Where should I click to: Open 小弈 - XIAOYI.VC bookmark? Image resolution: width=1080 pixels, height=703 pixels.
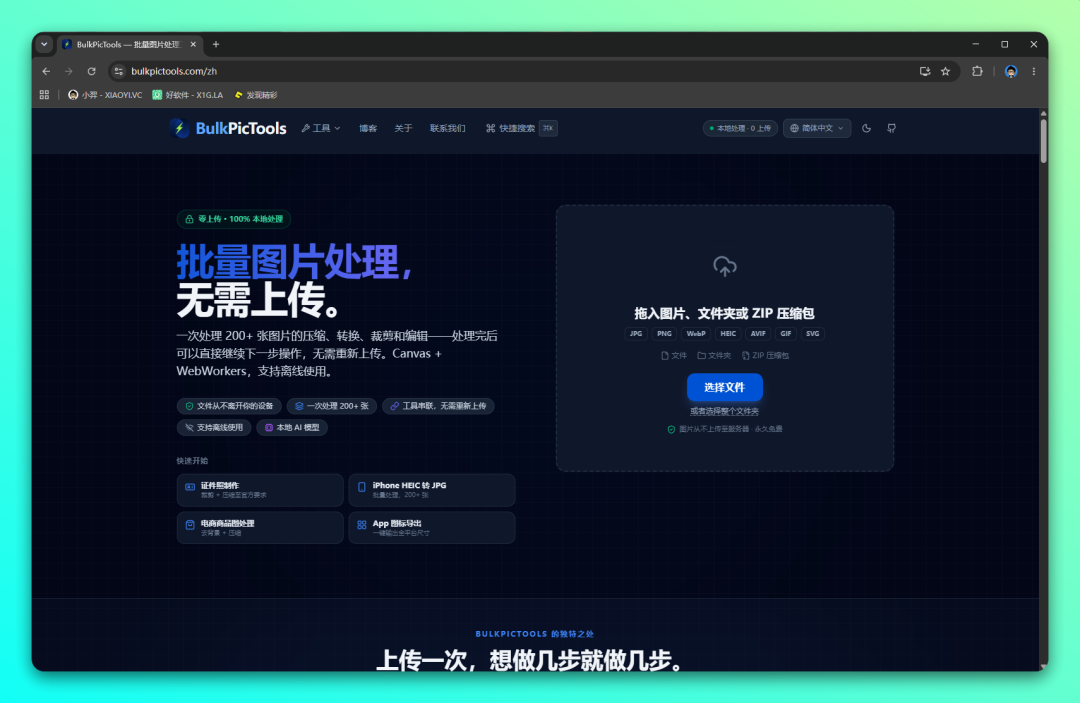(105, 95)
